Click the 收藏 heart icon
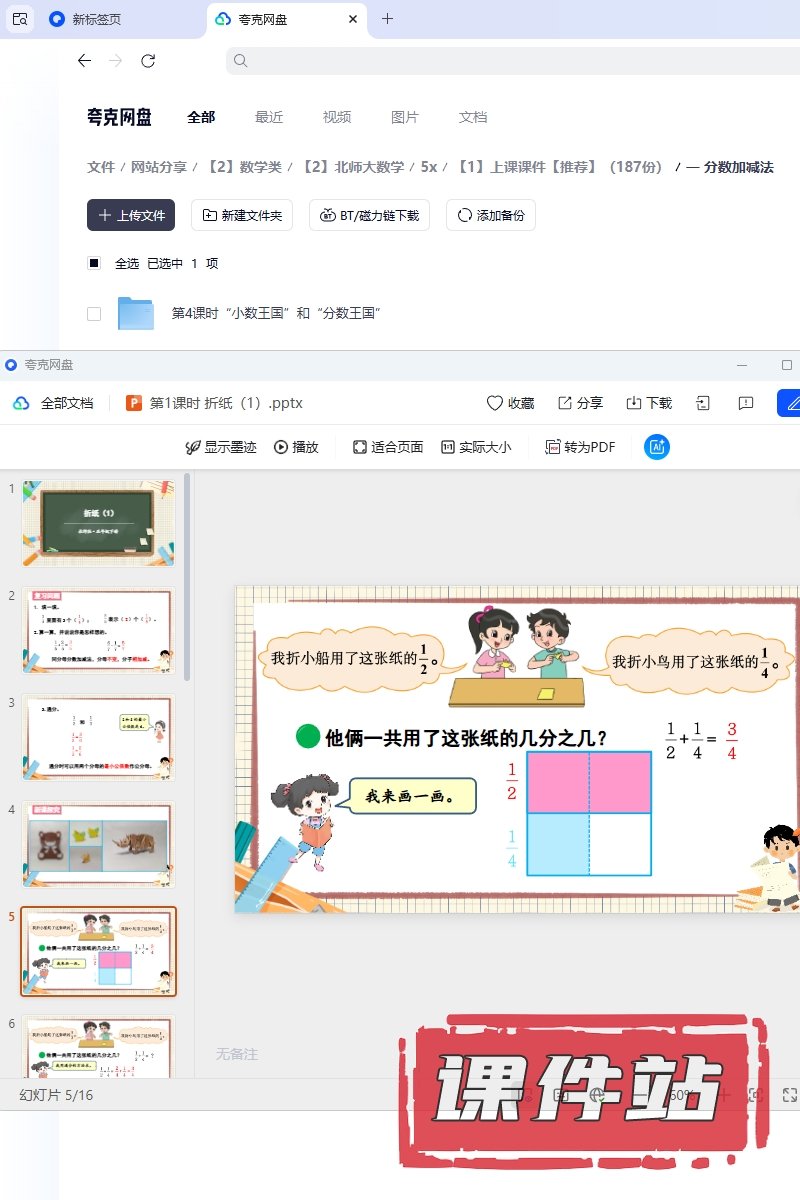 [495, 403]
